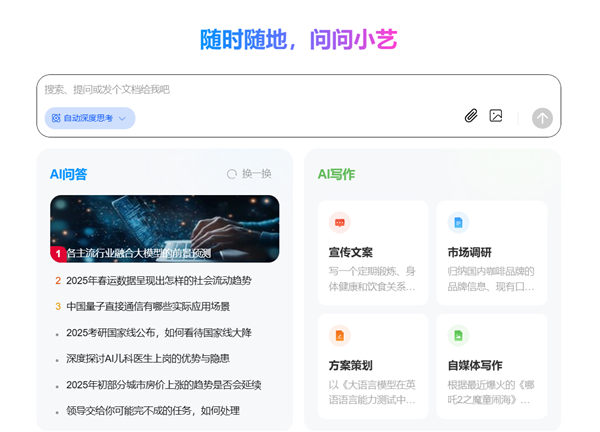This screenshot has width=600, height=432.
Task: Open the 领导交给你可能完不成的任务 question
Action: point(153,410)
